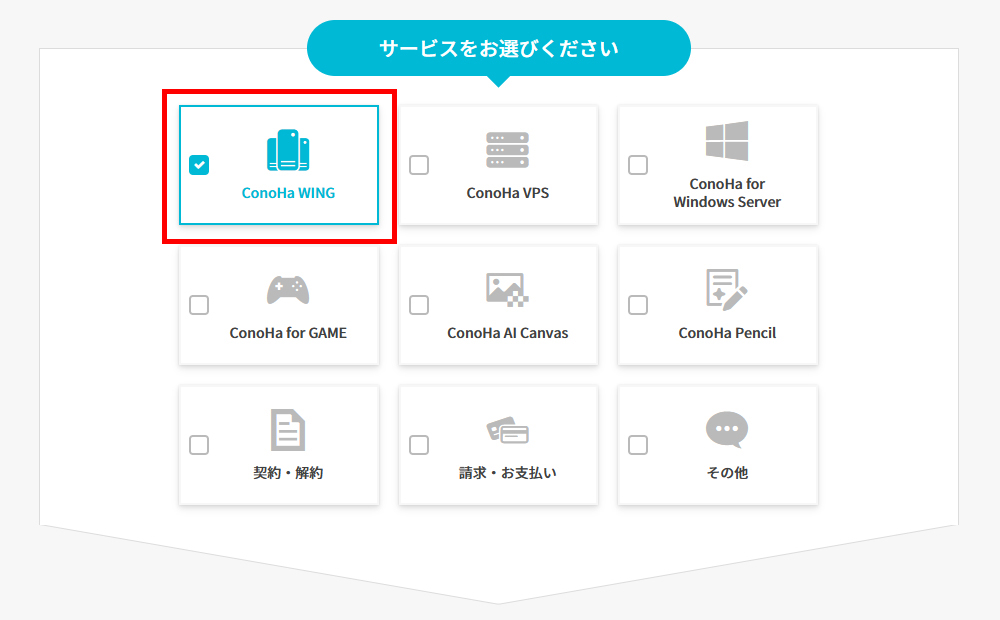Click the game controller icon
The image size is (1000, 620).
tap(288, 290)
